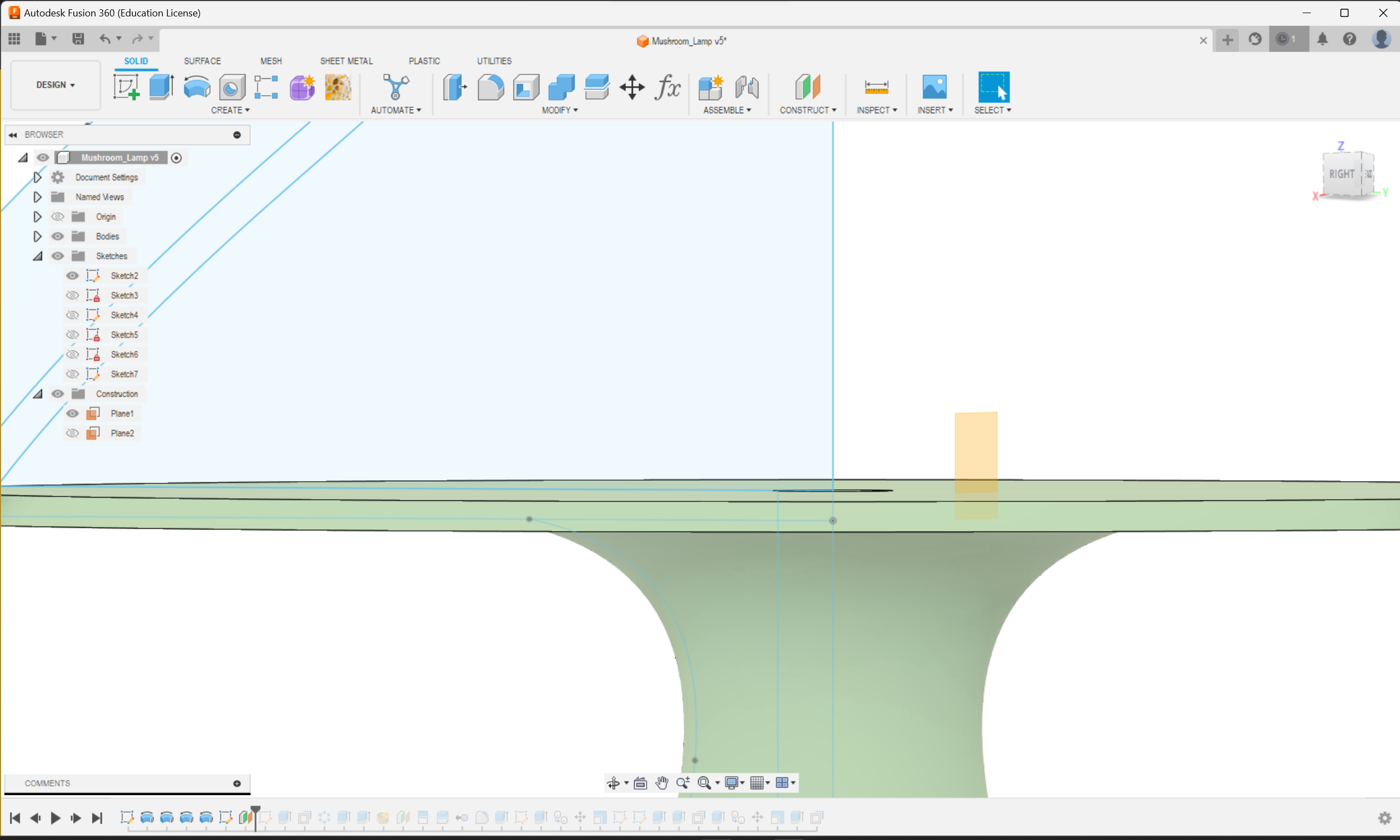Open Change Parameters with the fx icon
Image resolution: width=1400 pixels, height=840 pixels.
(667, 86)
